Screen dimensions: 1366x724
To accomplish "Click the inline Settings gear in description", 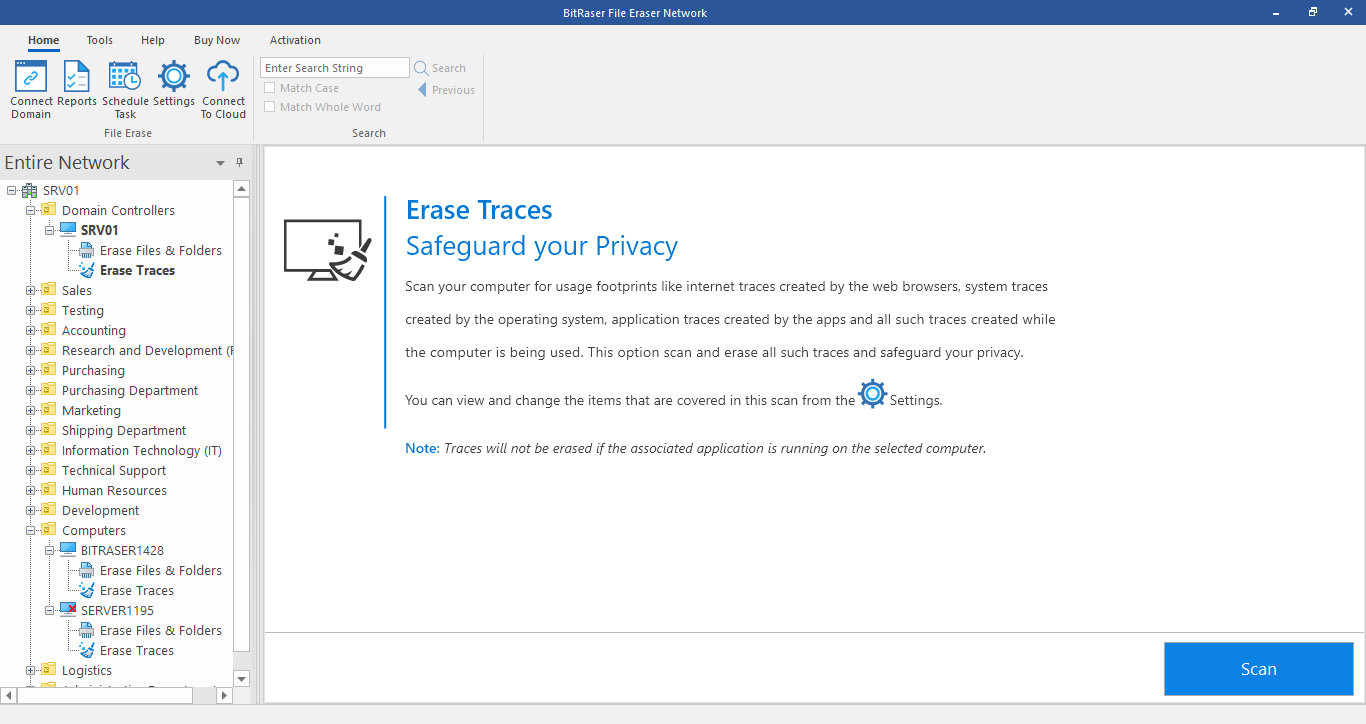I will tap(873, 394).
